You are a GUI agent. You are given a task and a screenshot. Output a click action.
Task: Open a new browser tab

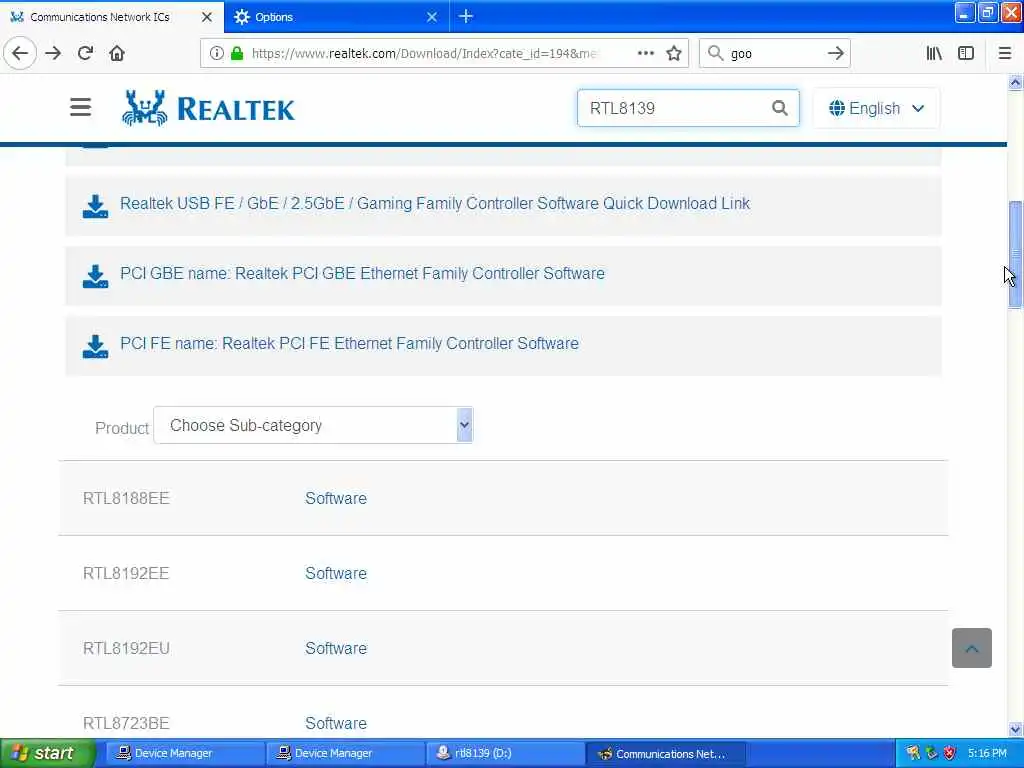coord(466,16)
